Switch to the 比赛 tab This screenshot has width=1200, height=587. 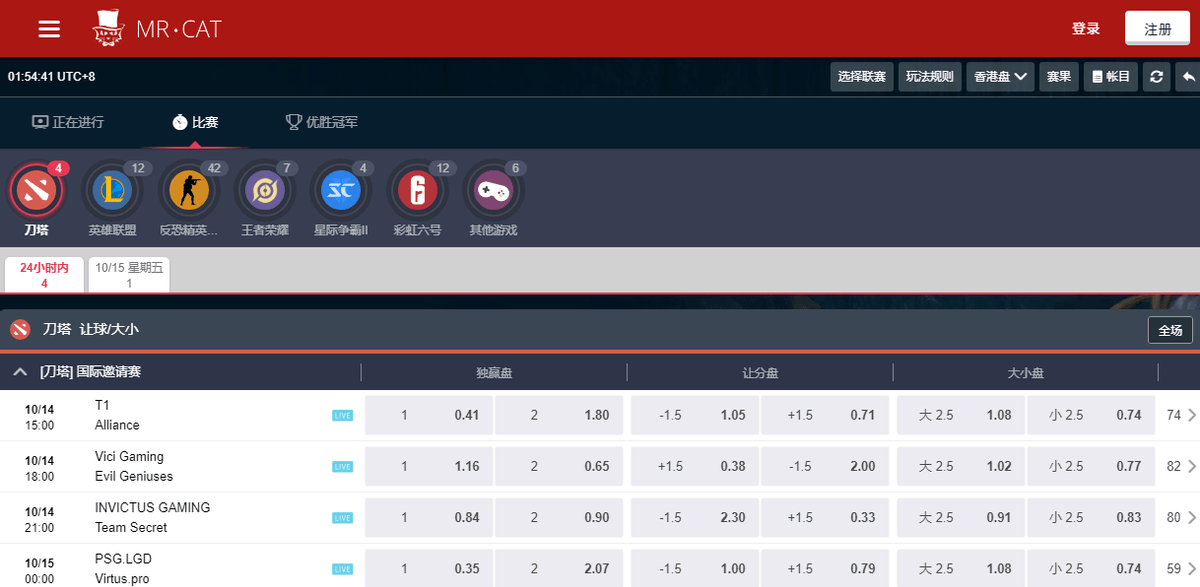pos(195,122)
